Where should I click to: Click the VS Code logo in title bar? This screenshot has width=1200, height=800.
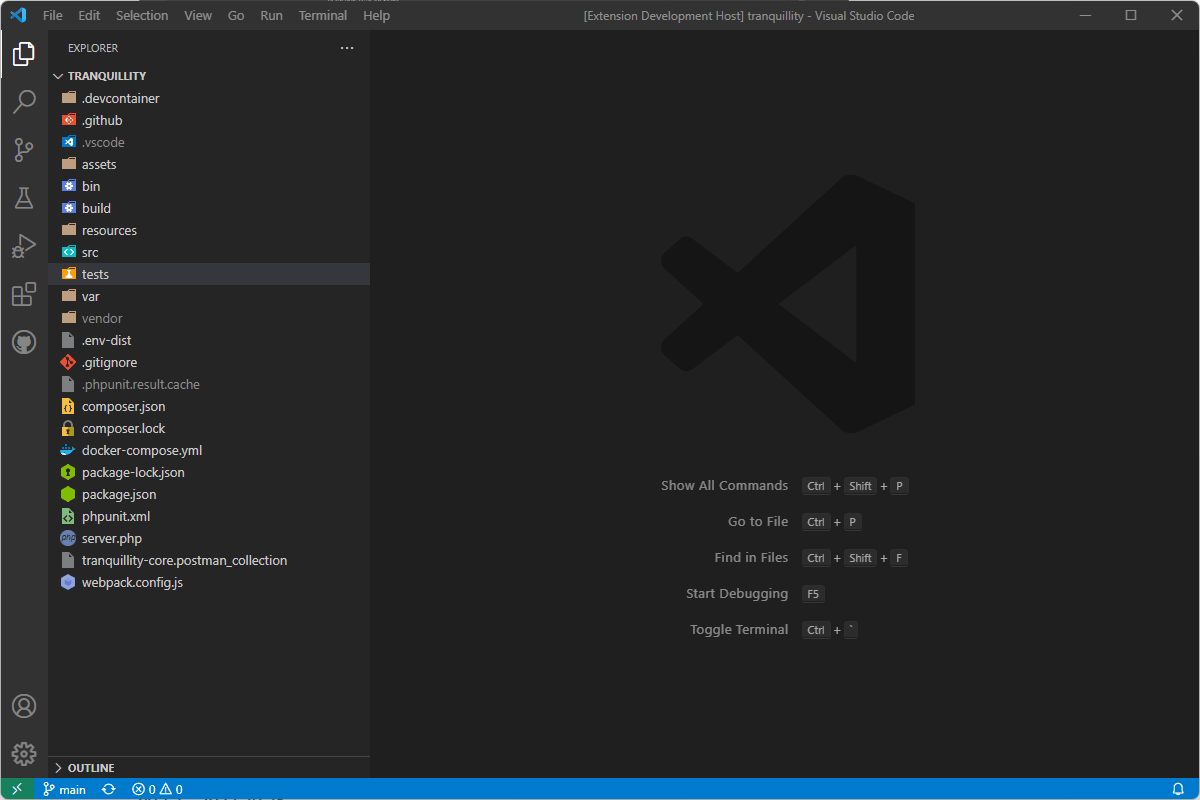17,16
